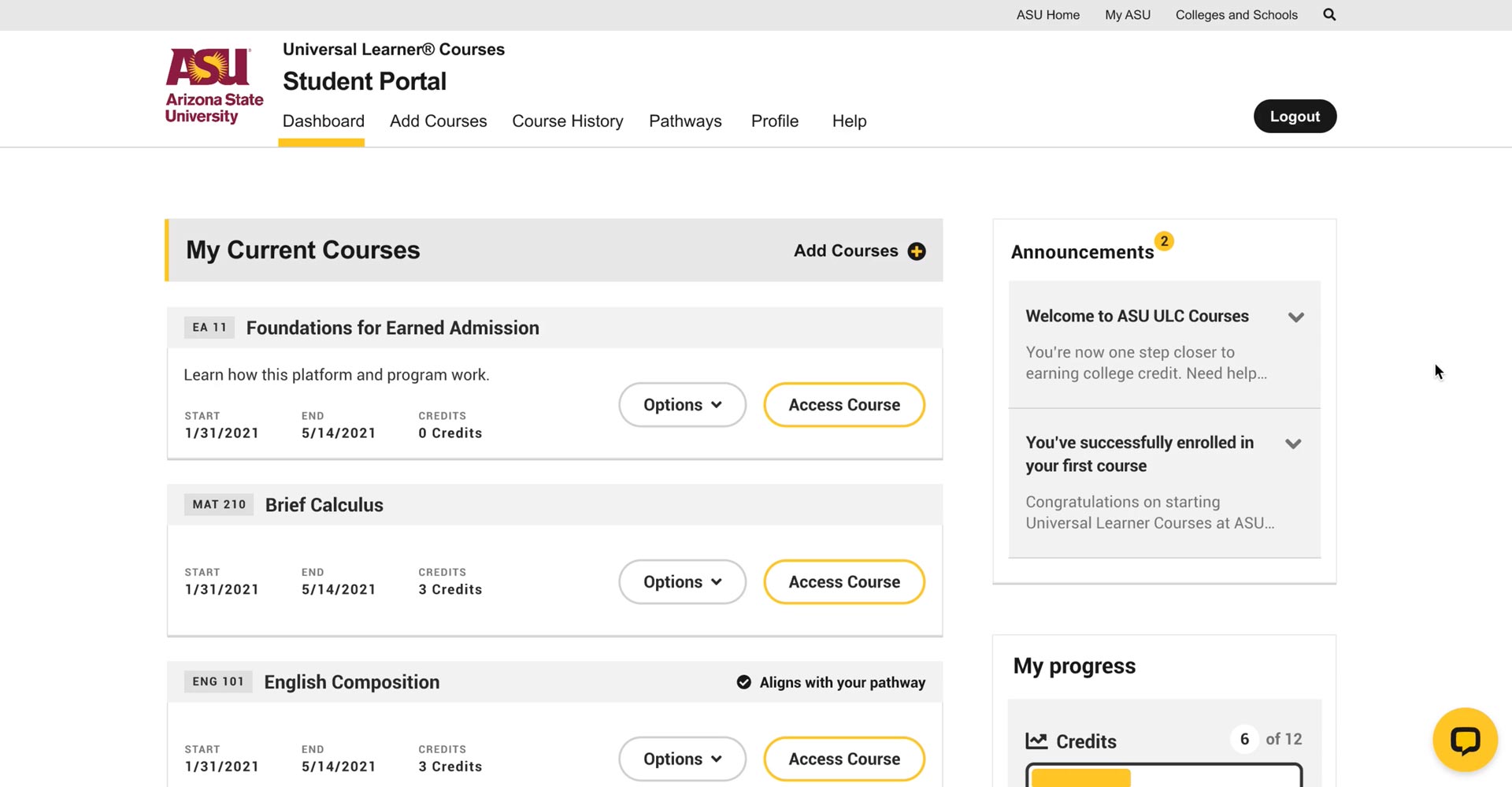Expand the Welcome to ASU ULC Courses announcement
The height and width of the screenshot is (787, 1512).
point(1296,317)
